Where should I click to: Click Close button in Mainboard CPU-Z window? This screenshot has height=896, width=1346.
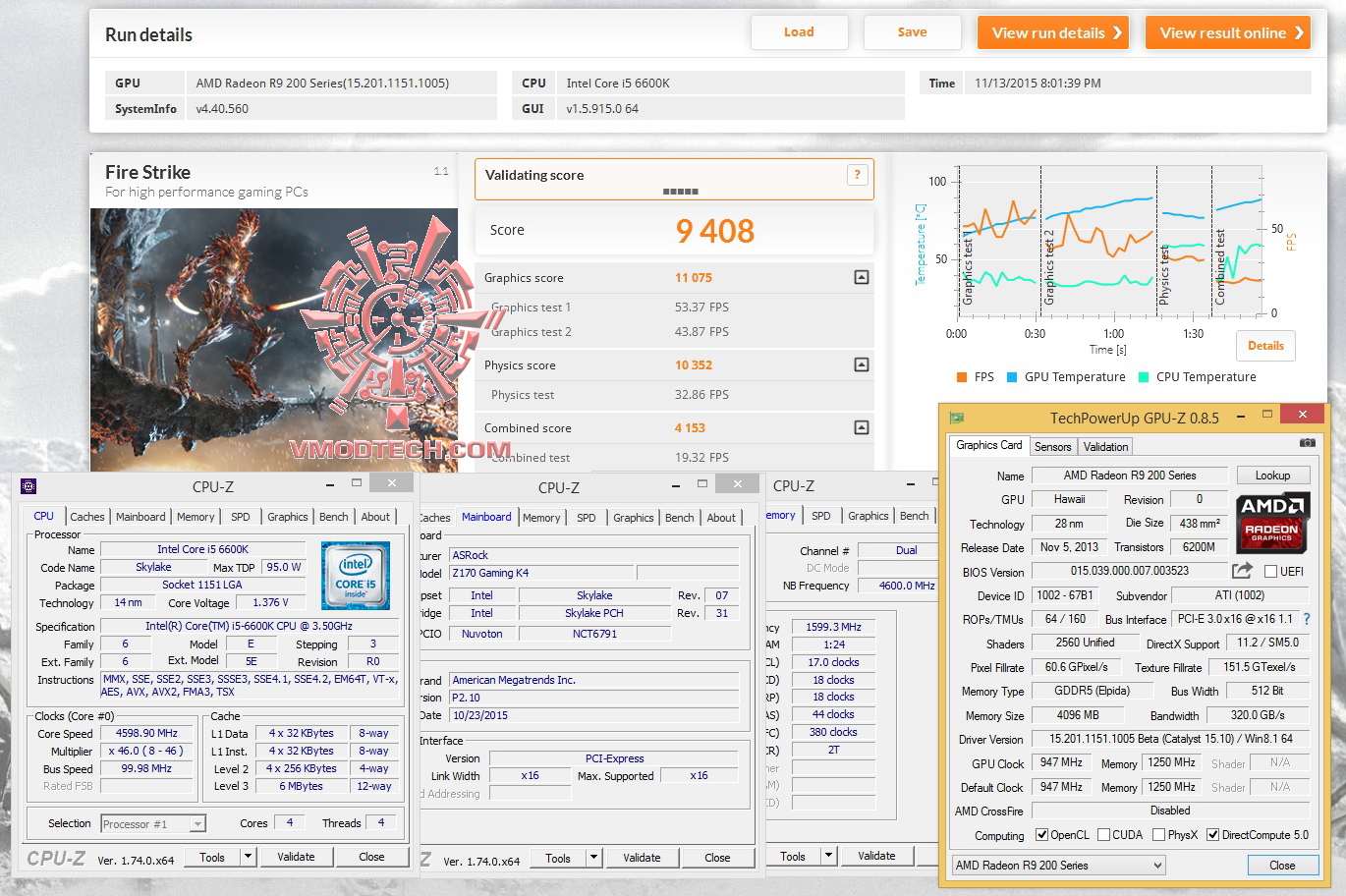point(717,858)
